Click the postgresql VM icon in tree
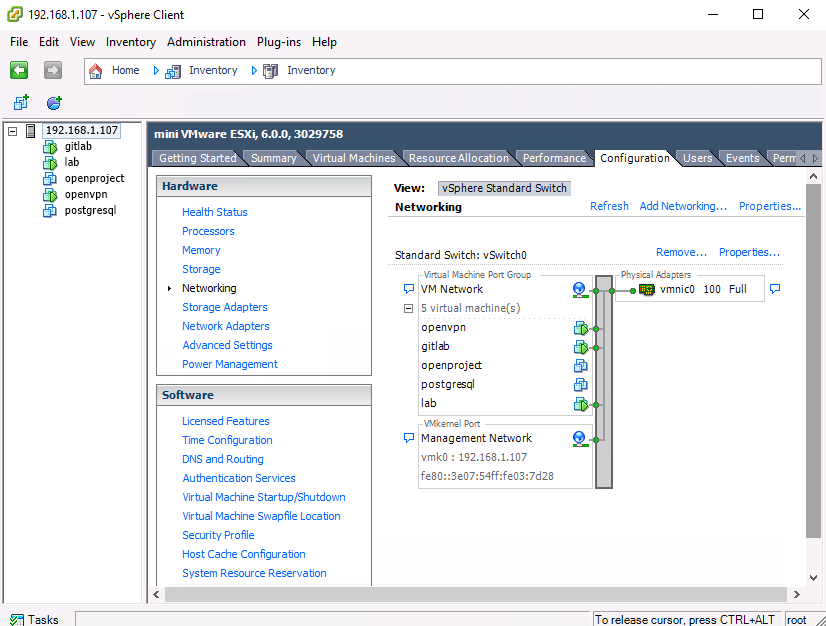Viewport: 826px width, 626px height. click(50, 211)
